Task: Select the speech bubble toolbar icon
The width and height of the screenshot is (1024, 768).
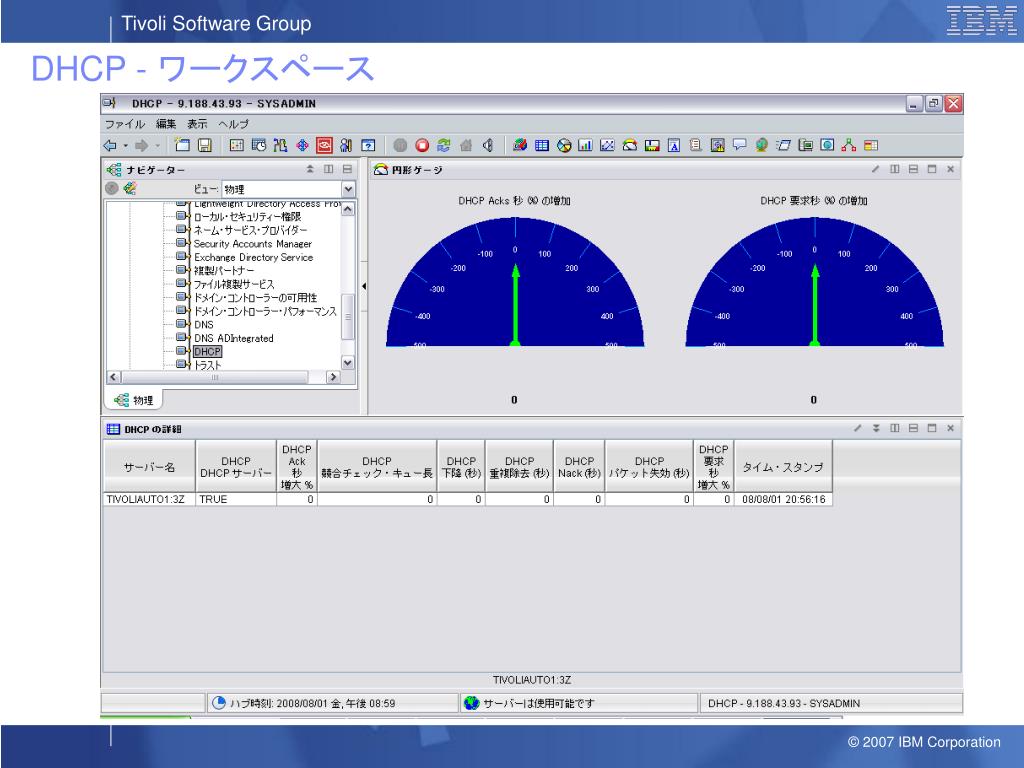Action: 739,146
